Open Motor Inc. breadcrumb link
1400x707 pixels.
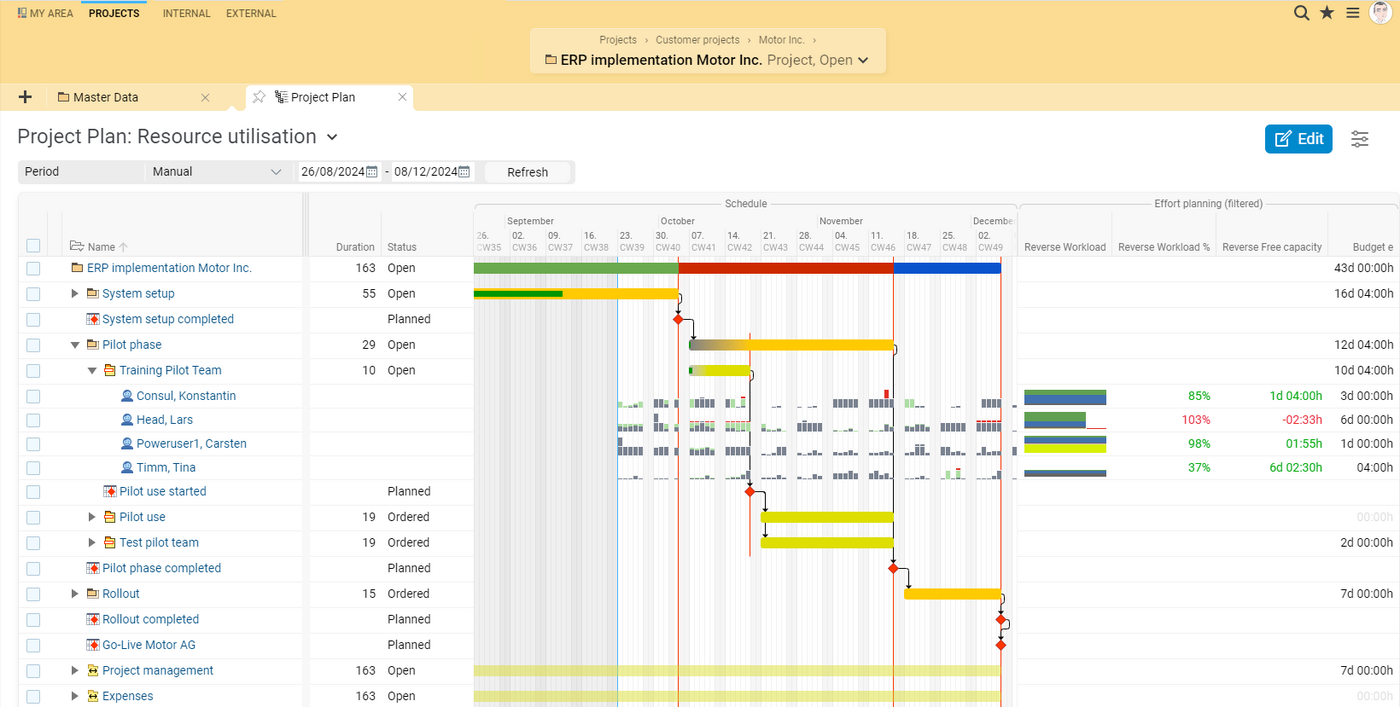[781, 40]
